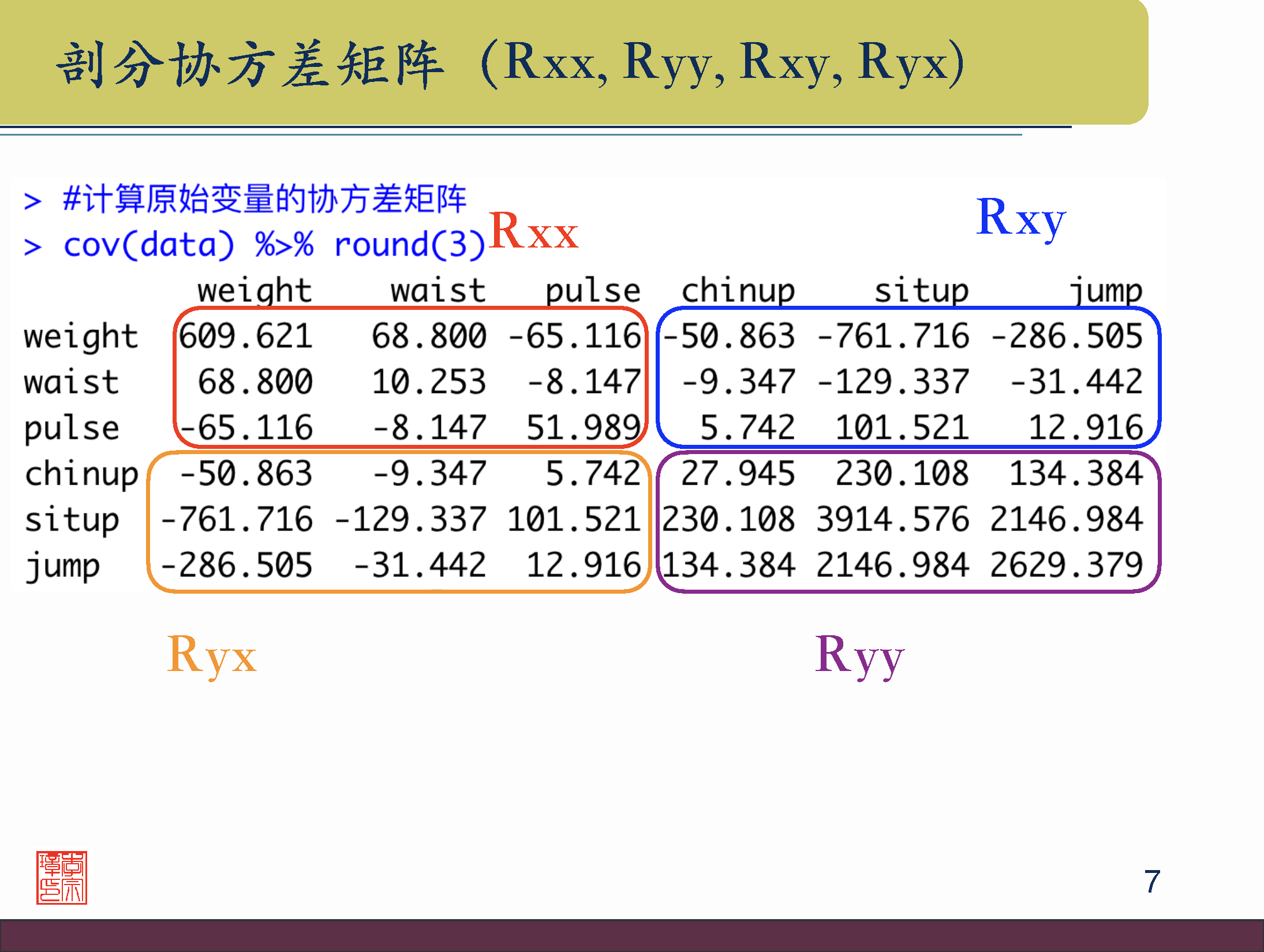
Task: Click value -761.716 in blue box
Action: click(892, 336)
